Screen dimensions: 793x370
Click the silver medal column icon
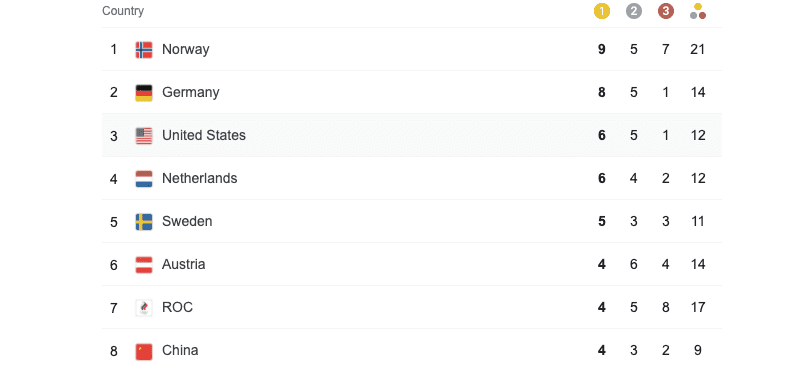[x=634, y=11]
